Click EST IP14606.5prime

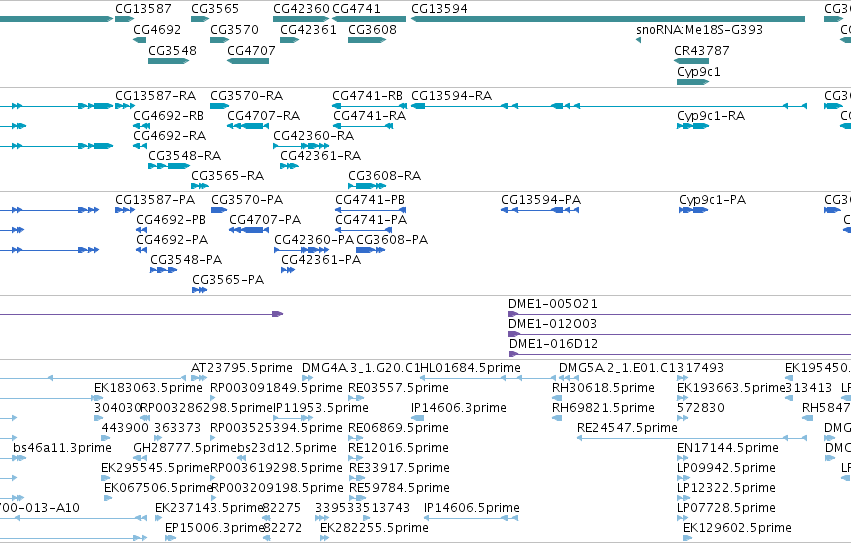(x=471, y=519)
